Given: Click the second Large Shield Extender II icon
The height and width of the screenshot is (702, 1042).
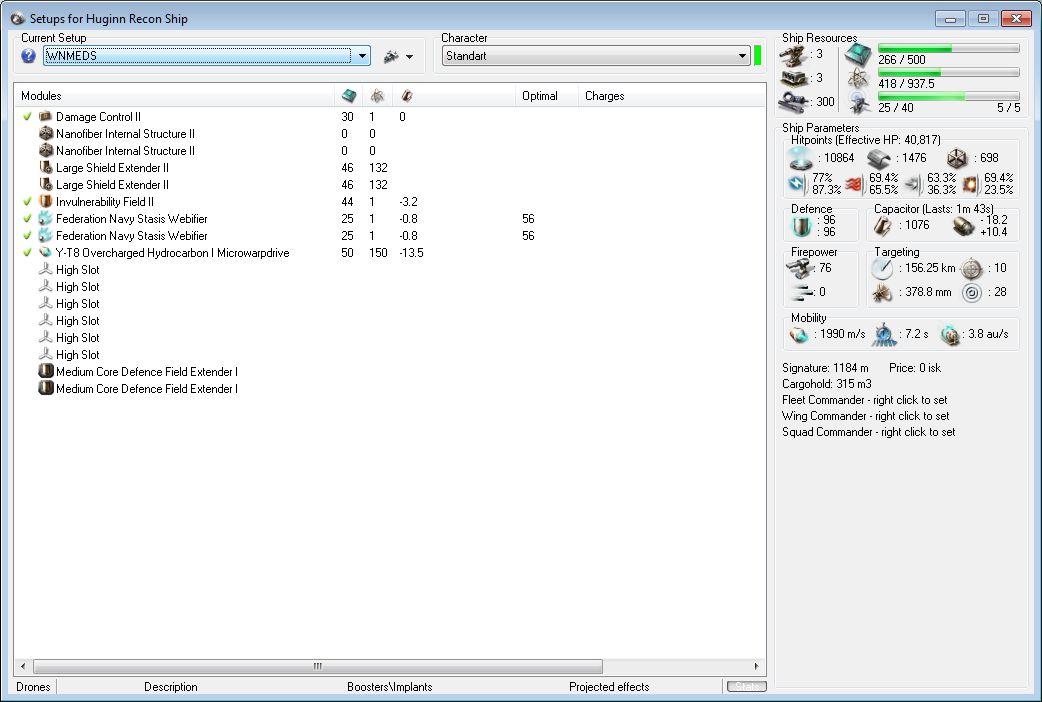Looking at the screenshot, I should click(46, 184).
